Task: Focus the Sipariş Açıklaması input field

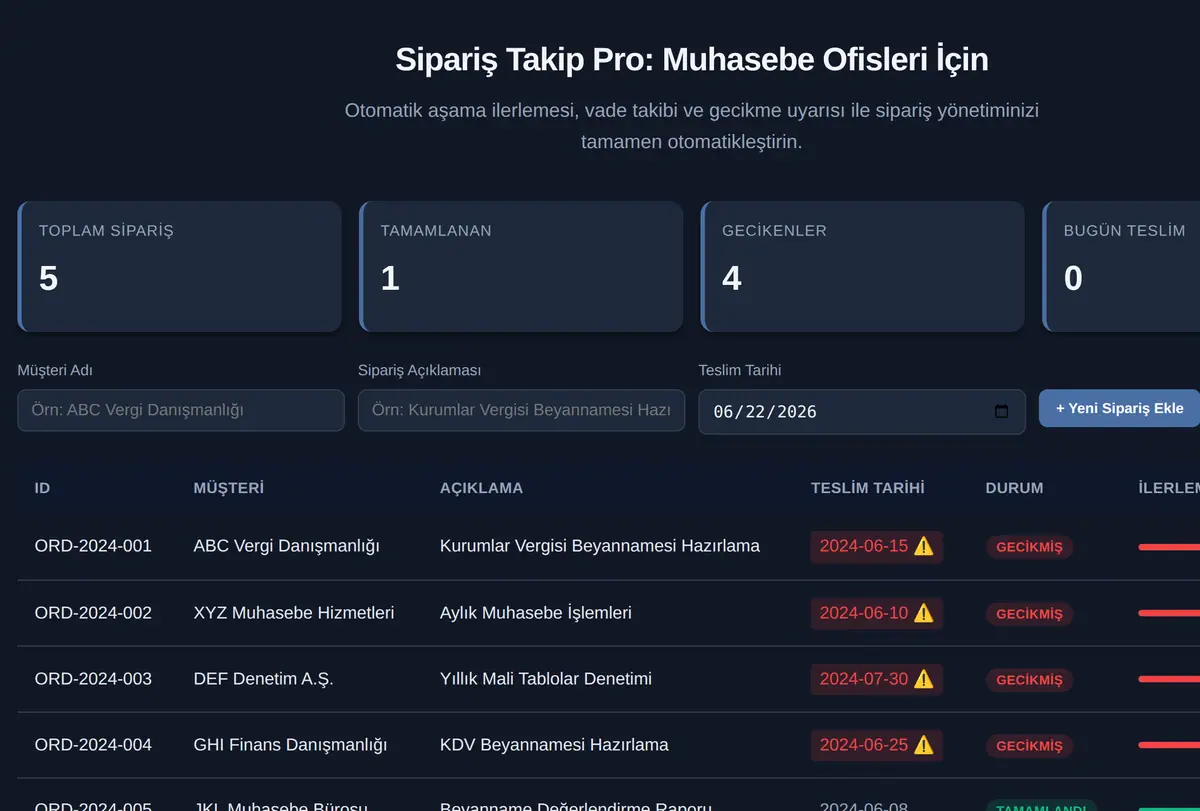Action: coord(521,410)
